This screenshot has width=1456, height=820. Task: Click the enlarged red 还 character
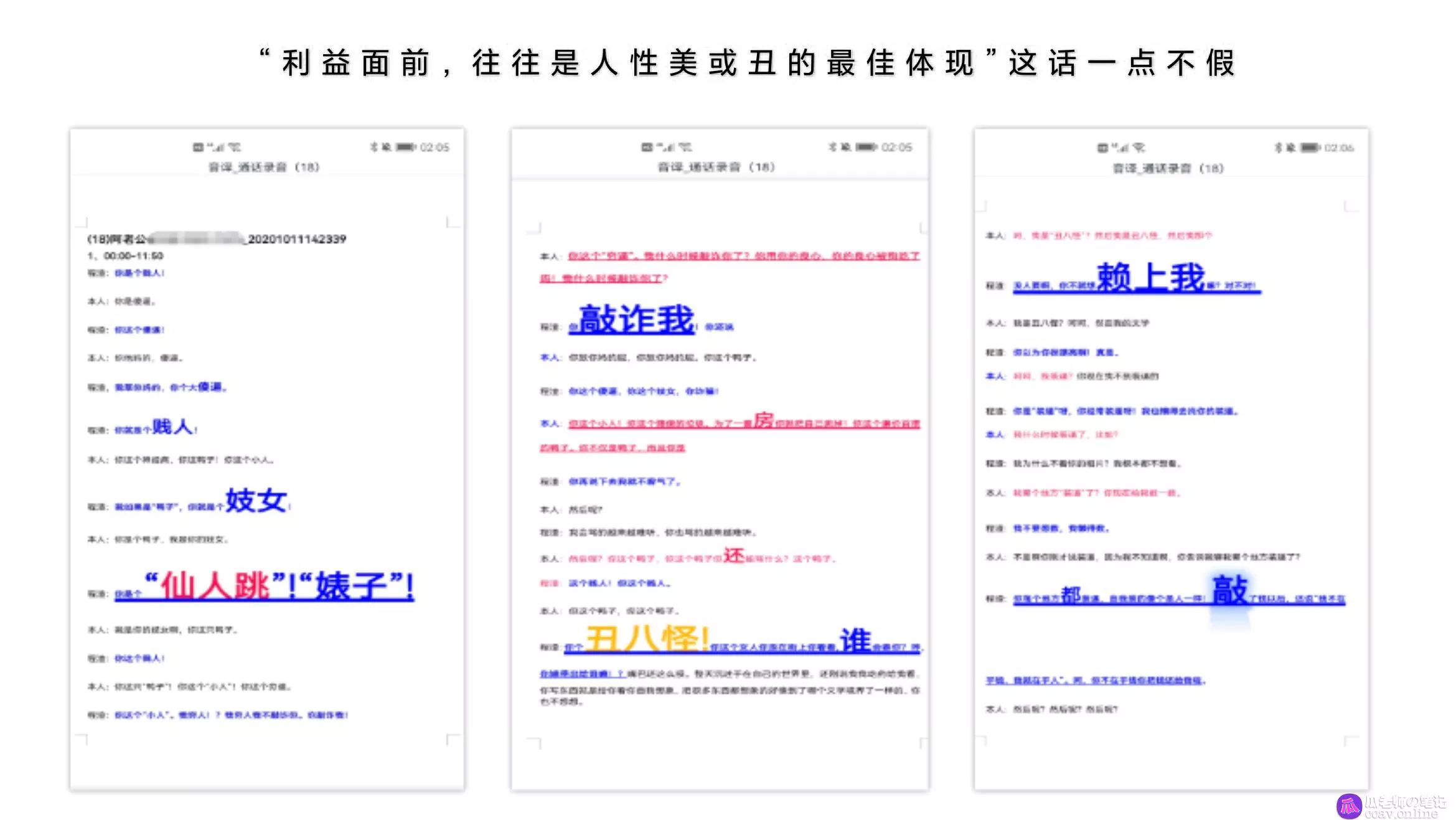click(734, 555)
